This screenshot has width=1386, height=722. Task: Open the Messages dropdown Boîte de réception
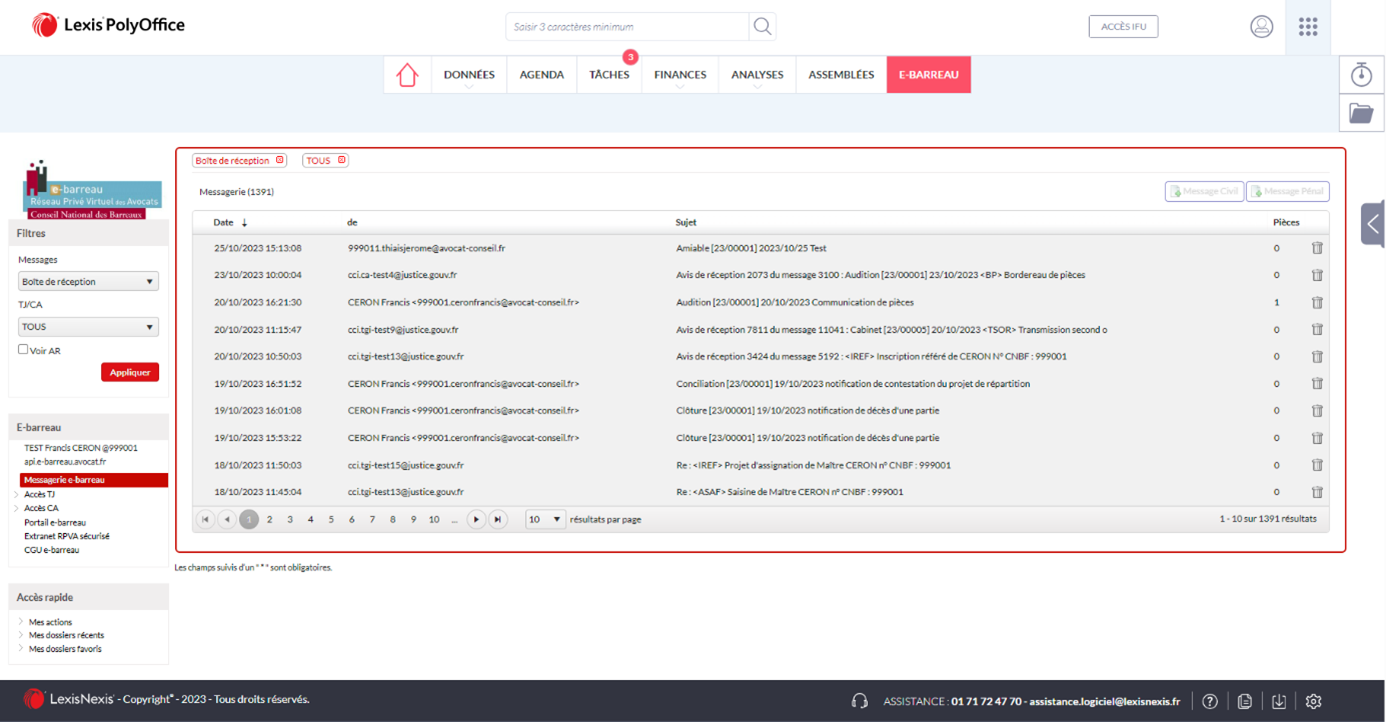point(88,282)
